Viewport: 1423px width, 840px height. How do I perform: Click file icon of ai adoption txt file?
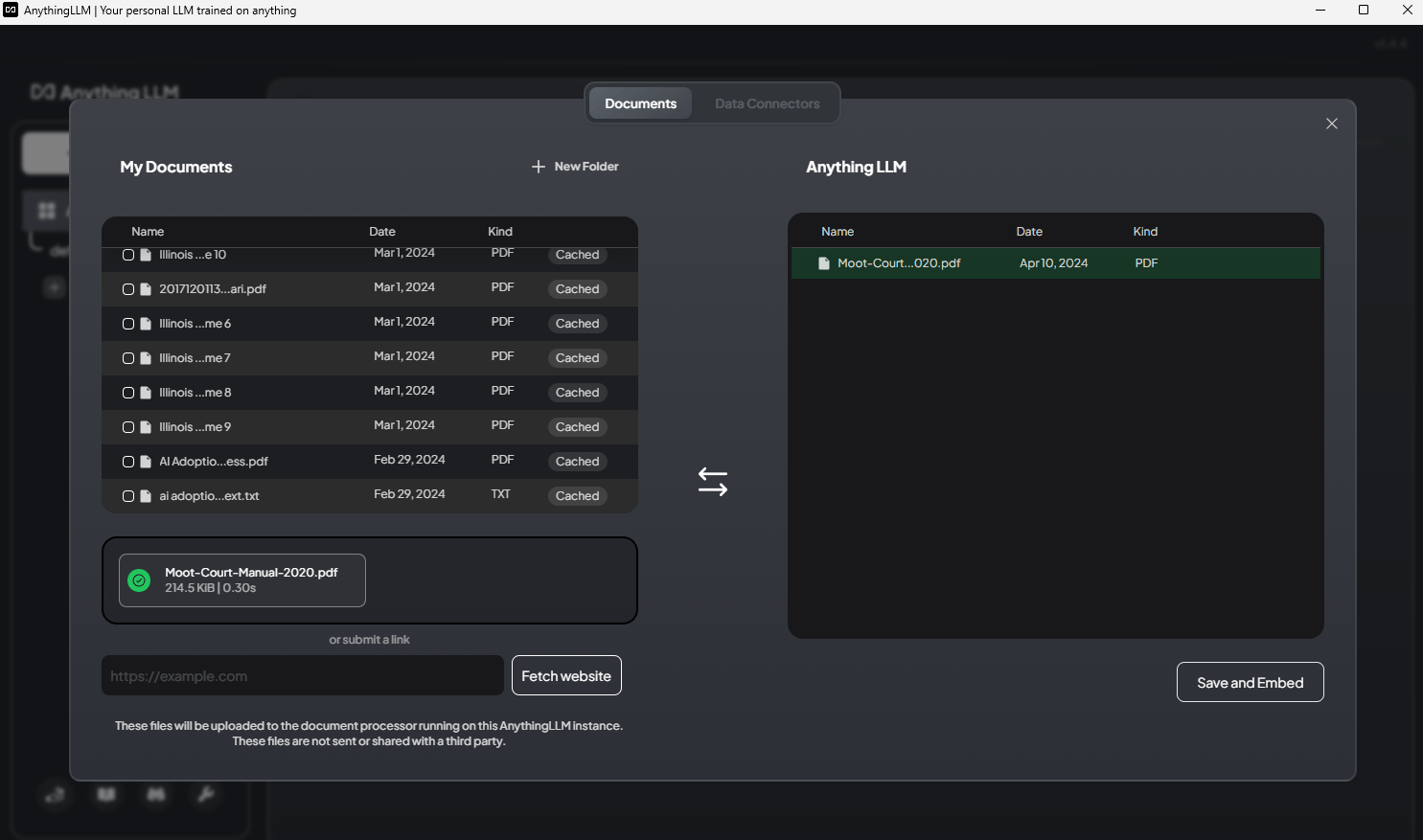pyautogui.click(x=146, y=496)
